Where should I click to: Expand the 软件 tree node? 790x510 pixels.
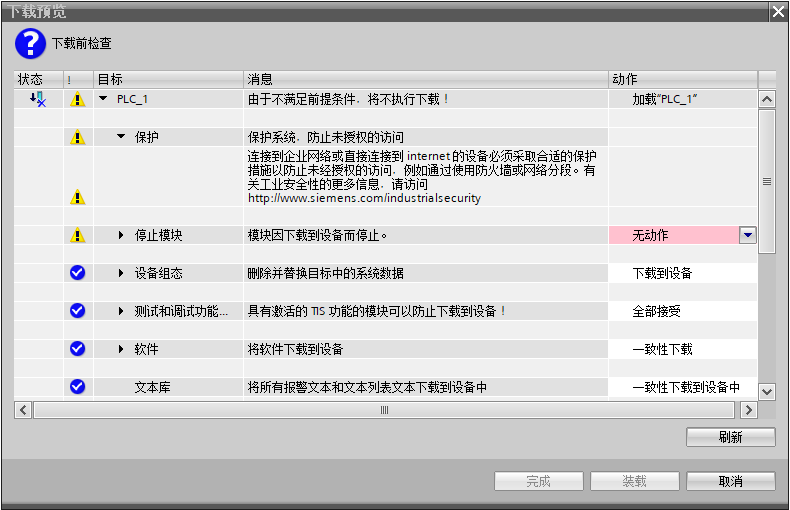point(121,349)
